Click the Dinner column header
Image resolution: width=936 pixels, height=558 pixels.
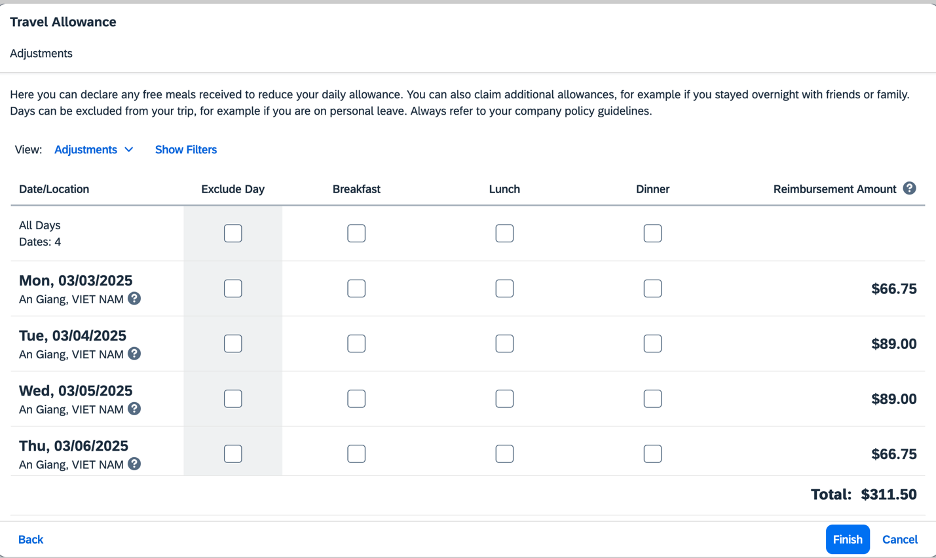click(652, 189)
